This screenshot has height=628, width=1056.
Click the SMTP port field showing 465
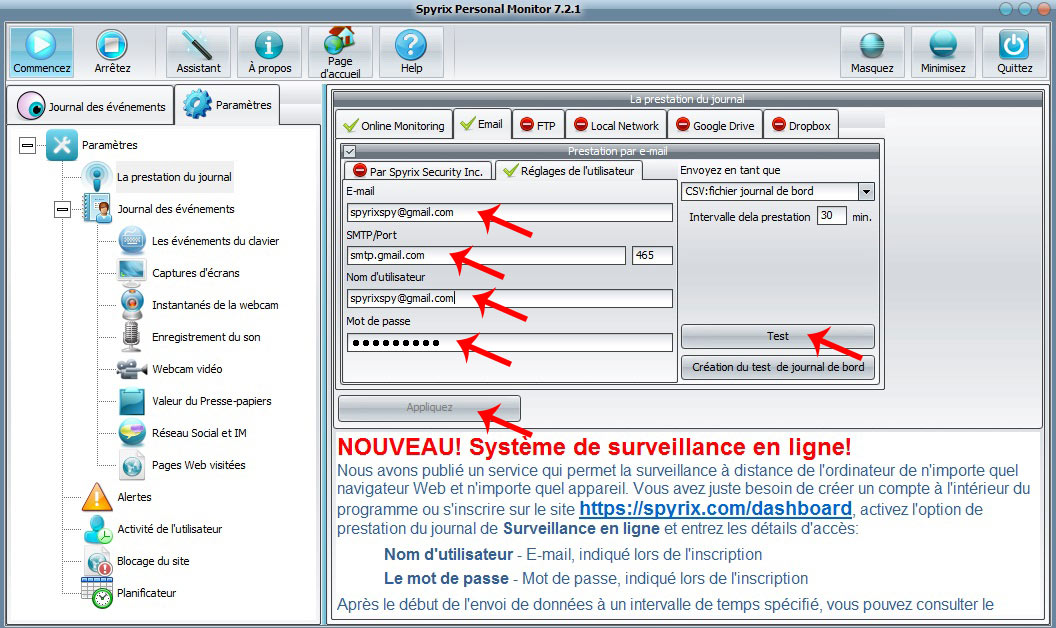pos(652,255)
